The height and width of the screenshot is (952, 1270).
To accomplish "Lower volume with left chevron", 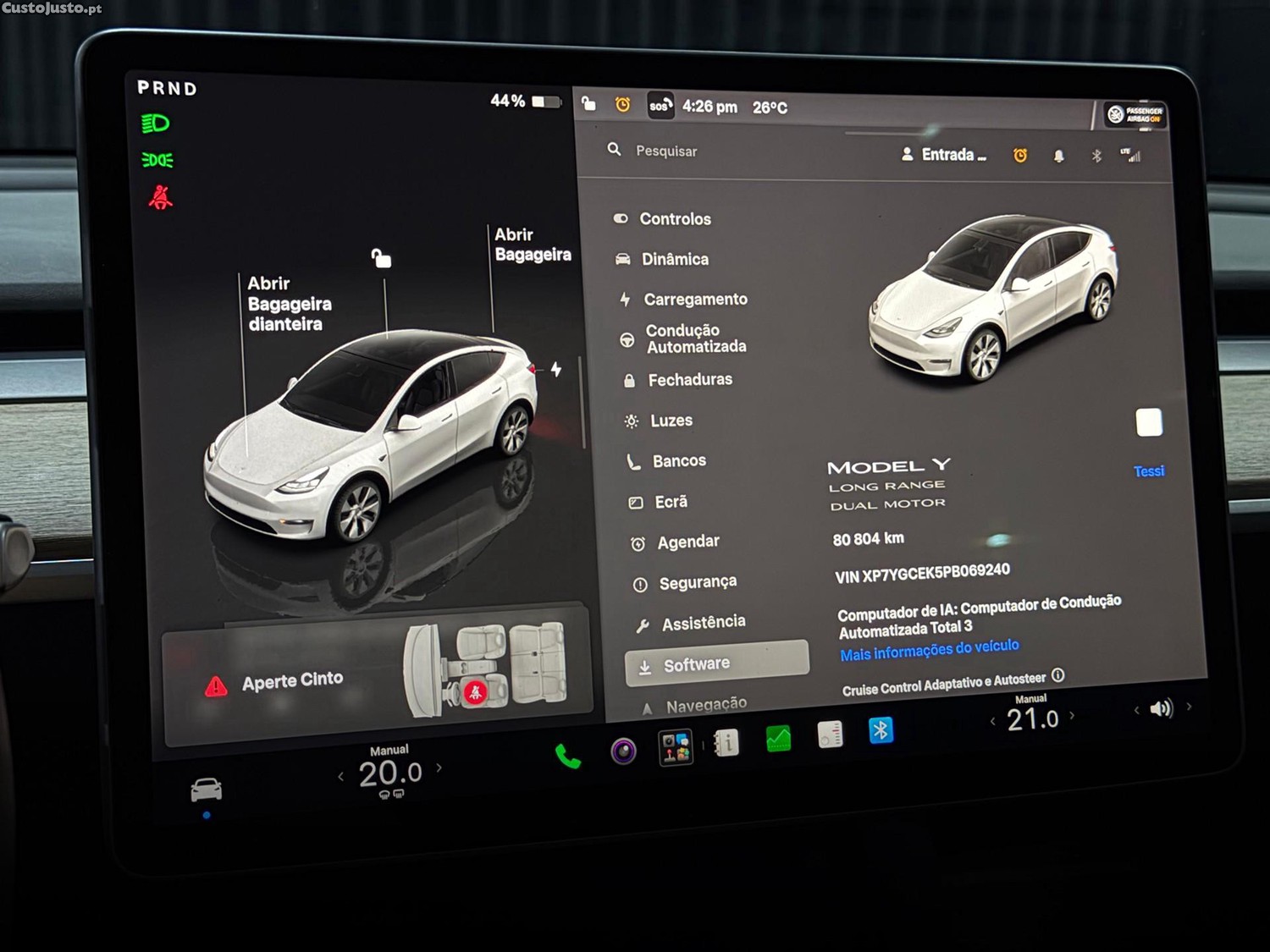I will [x=1136, y=710].
